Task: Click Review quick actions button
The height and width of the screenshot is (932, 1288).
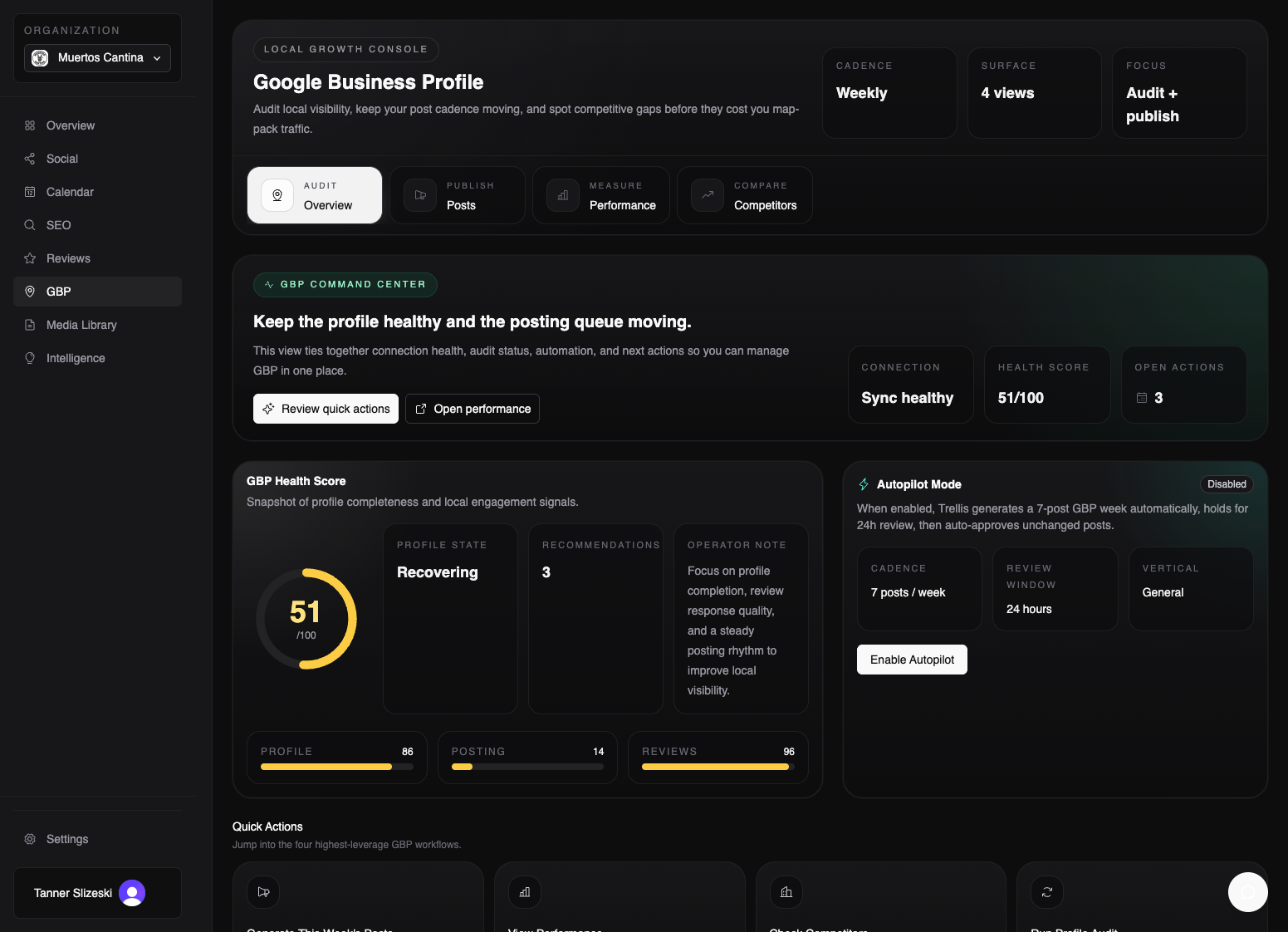Action: pos(325,409)
